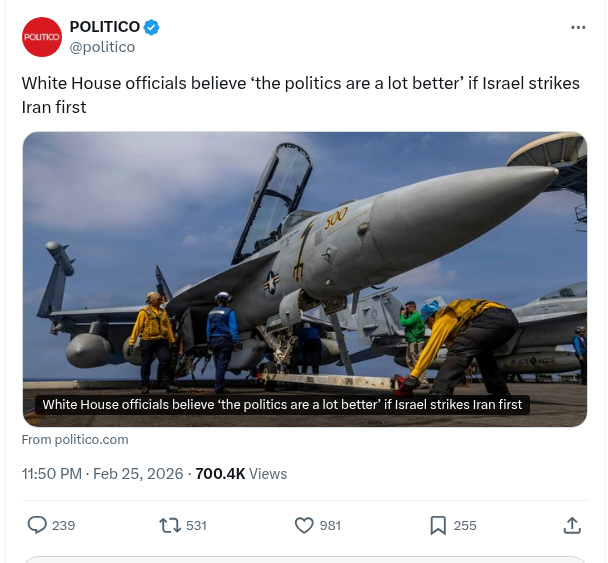Like the post with heart icon
Screen dimensions: 608x563
[x=304, y=525]
